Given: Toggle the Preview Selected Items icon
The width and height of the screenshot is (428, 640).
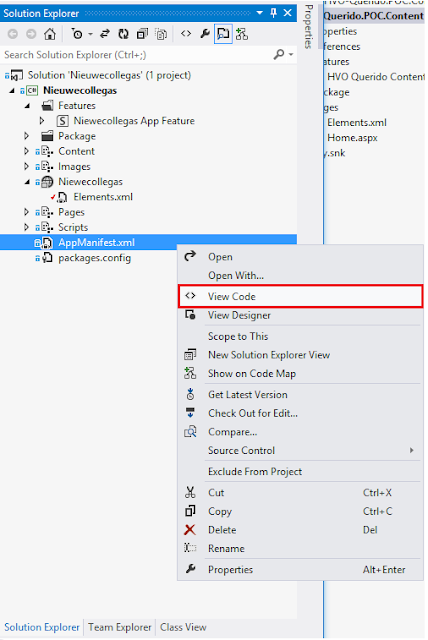Looking at the screenshot, I should point(223,34).
